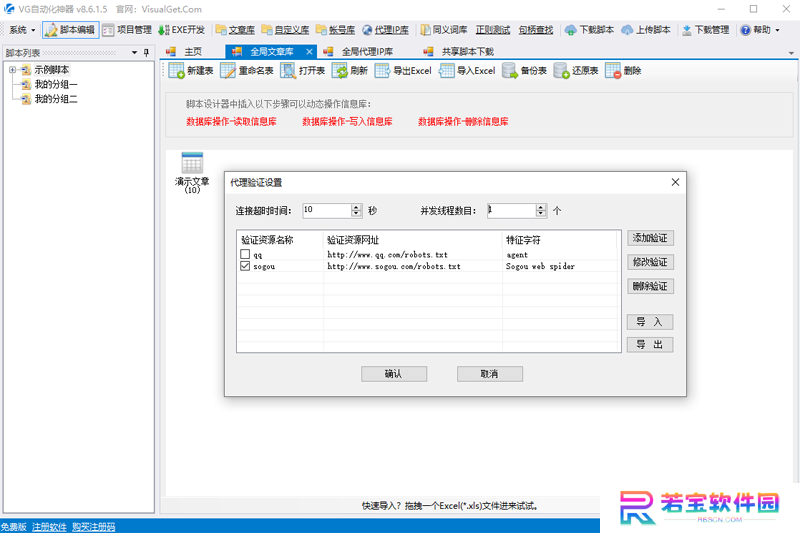Click 下载脚本 download script
This screenshot has height=533, width=800.
pos(589,30)
